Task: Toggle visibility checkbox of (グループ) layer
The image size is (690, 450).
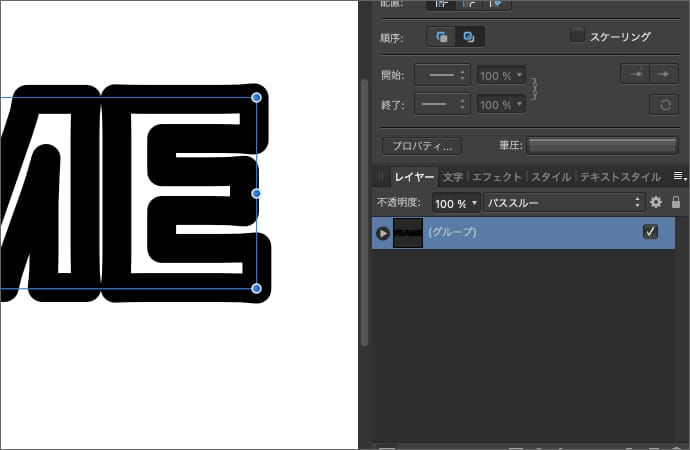Action: [651, 232]
